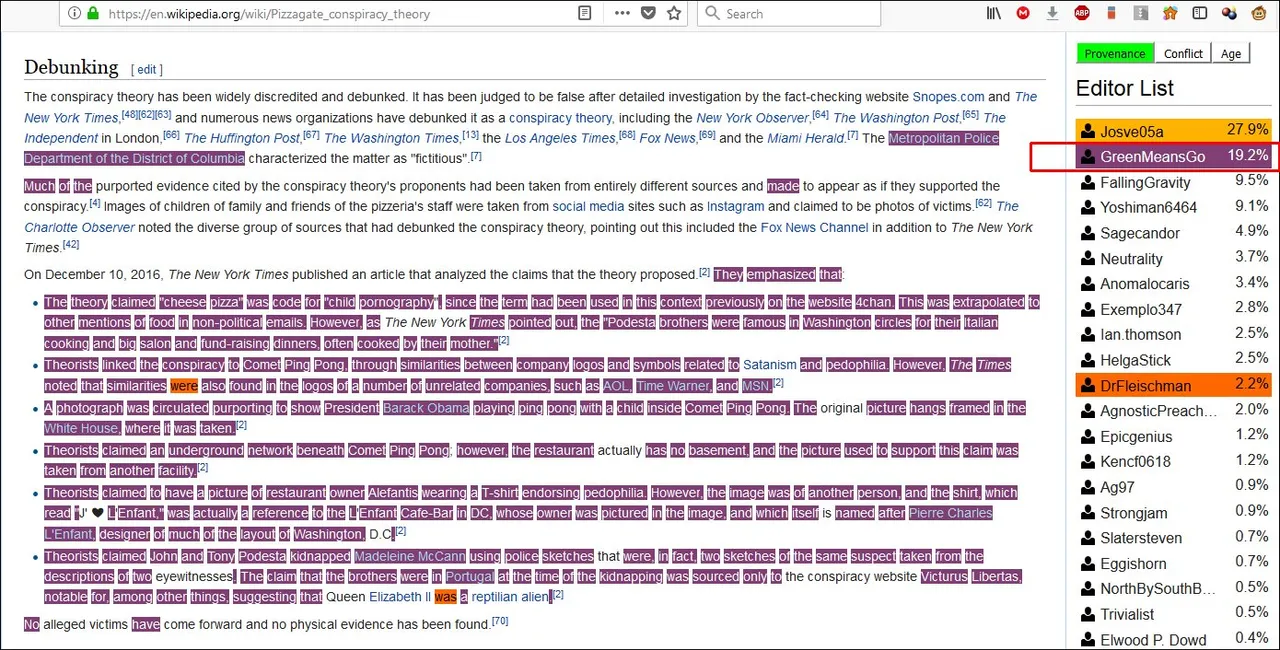Open Adblock Plus extension icon
Image resolution: width=1280 pixels, height=650 pixels.
click(x=1082, y=13)
